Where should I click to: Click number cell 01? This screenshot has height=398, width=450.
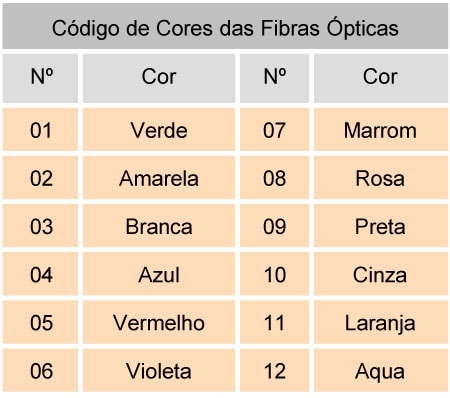40,130
